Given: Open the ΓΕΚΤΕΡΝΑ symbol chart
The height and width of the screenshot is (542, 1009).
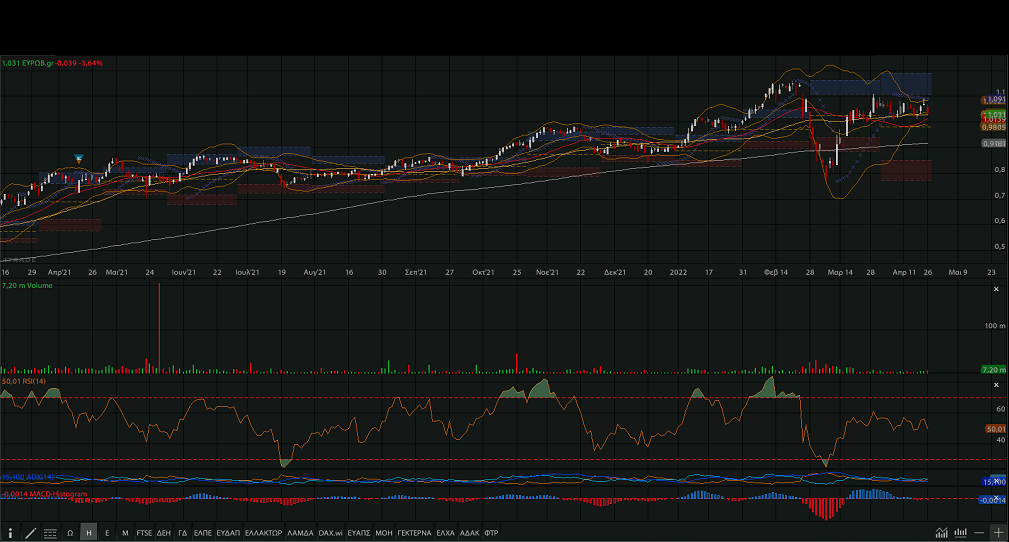Looking at the screenshot, I should (x=413, y=533).
